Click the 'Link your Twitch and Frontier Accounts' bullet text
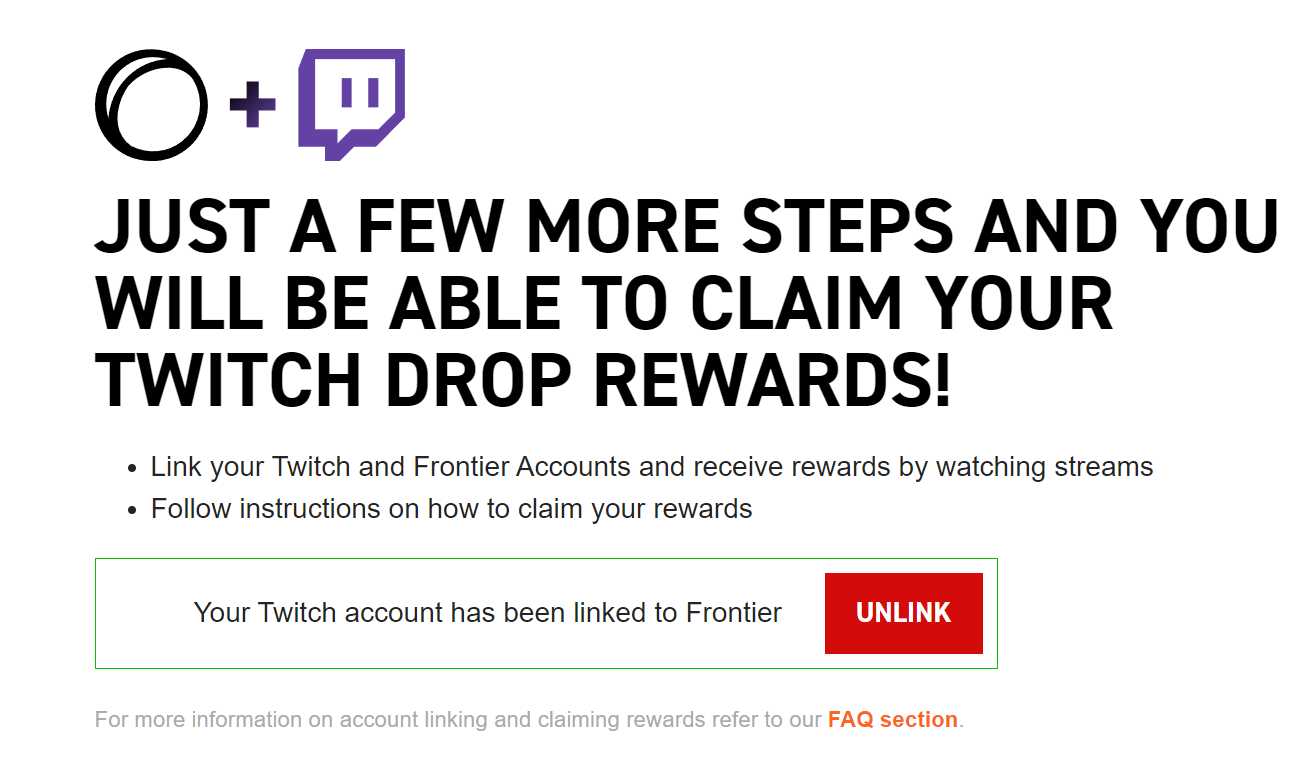 [x=652, y=467]
